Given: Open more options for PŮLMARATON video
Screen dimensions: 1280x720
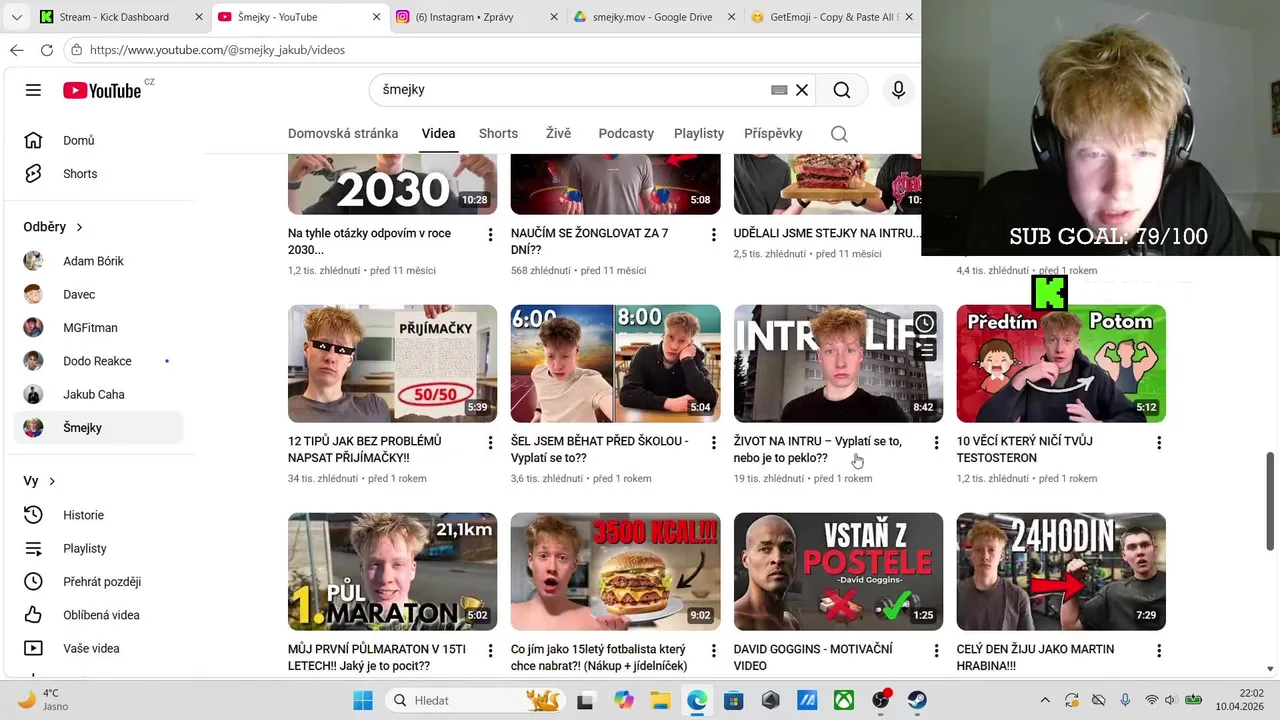Looking at the screenshot, I should point(490,651).
